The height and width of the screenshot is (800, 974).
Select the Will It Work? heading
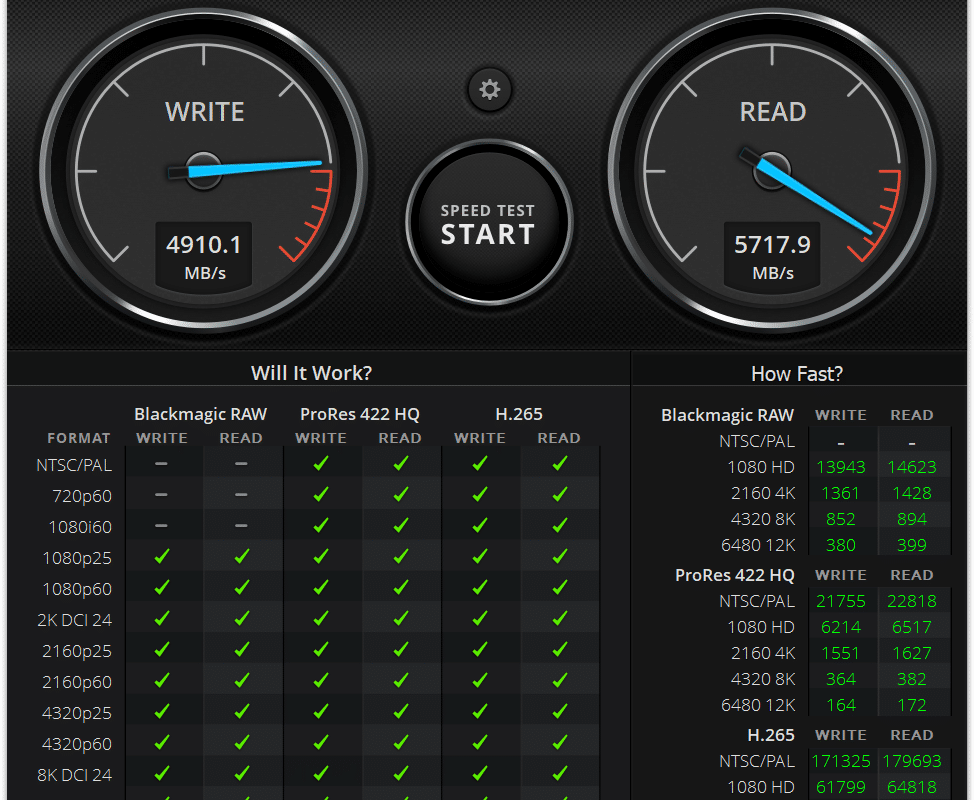pyautogui.click(x=311, y=373)
